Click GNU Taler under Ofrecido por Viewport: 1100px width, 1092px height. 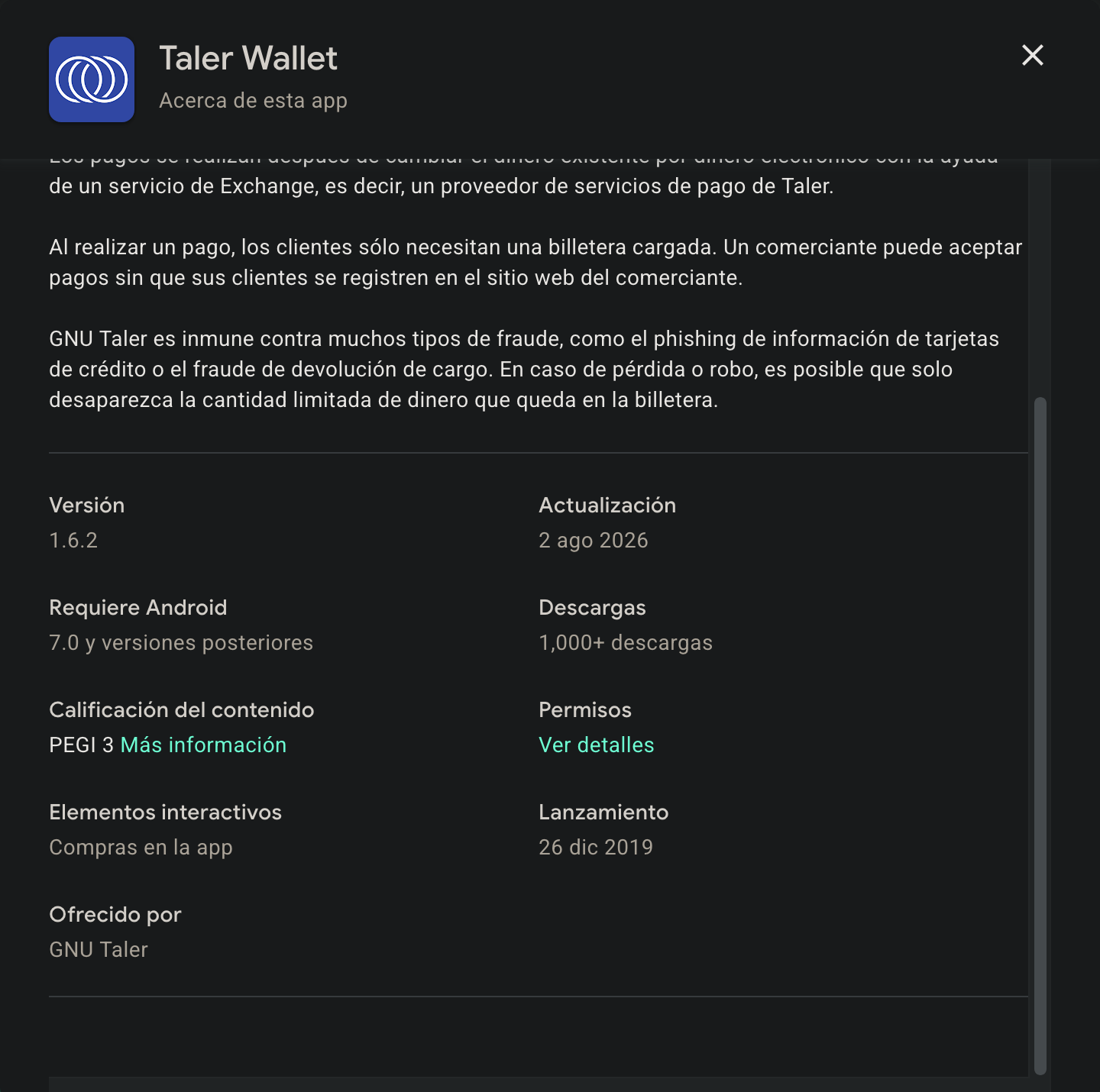pos(99,949)
